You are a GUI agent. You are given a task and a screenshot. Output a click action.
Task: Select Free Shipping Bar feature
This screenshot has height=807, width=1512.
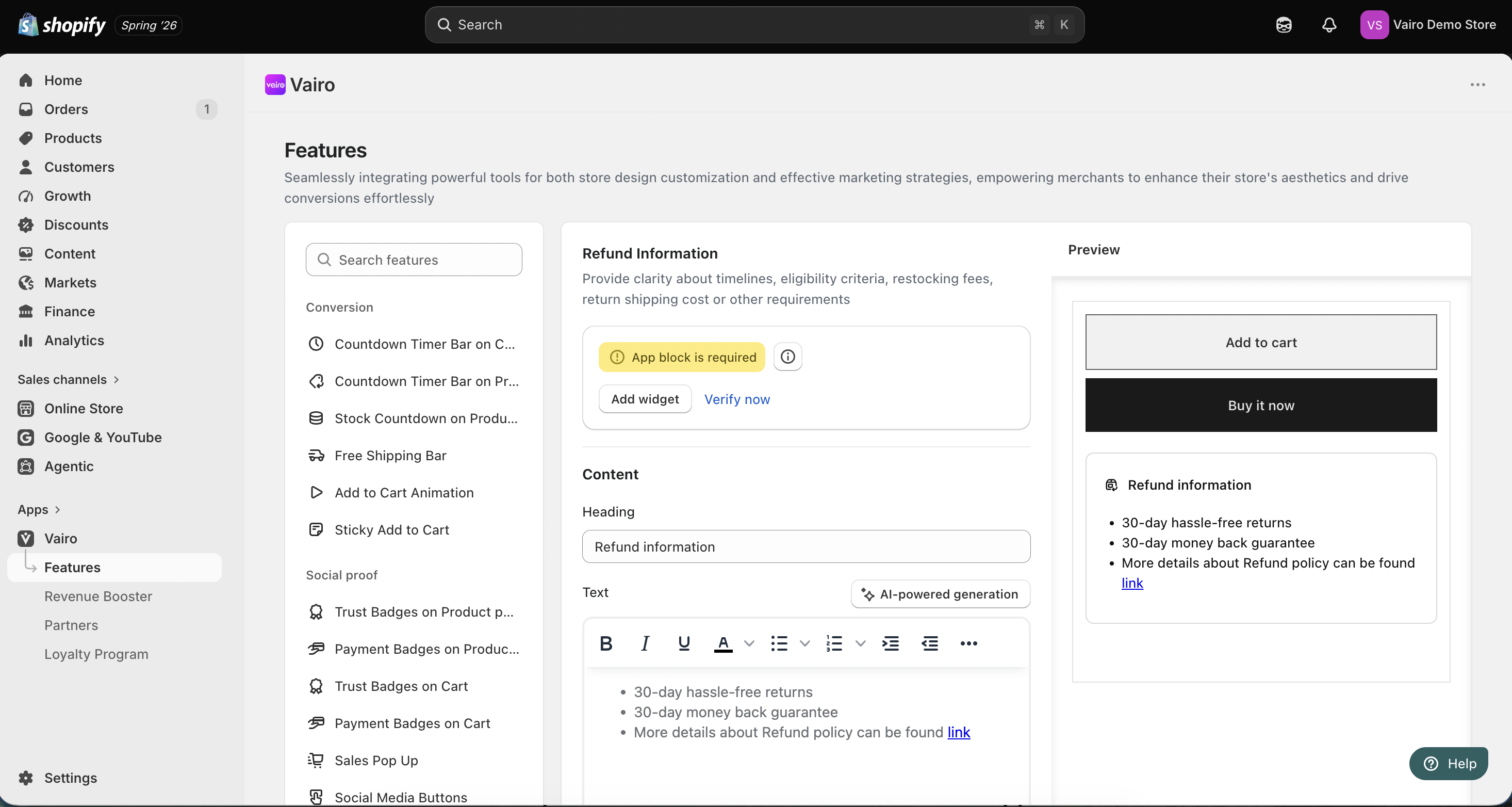(x=414, y=455)
